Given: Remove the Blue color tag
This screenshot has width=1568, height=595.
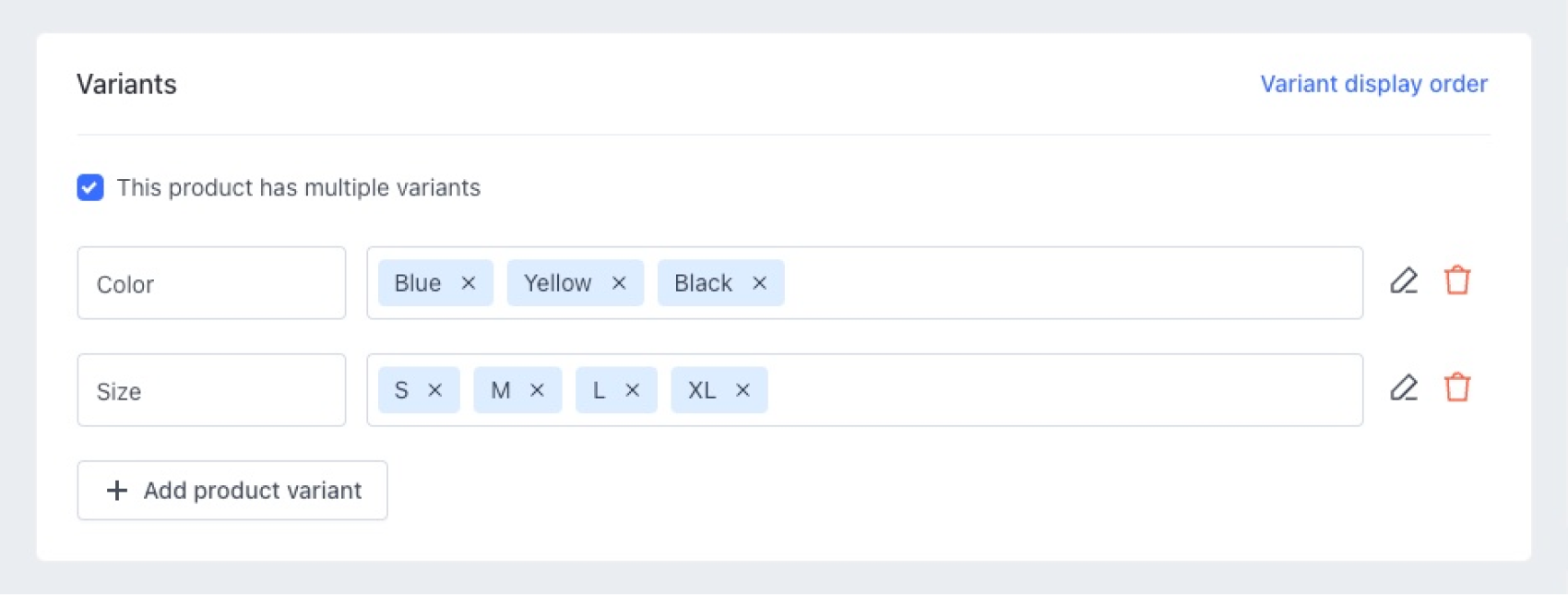Looking at the screenshot, I should click(469, 283).
